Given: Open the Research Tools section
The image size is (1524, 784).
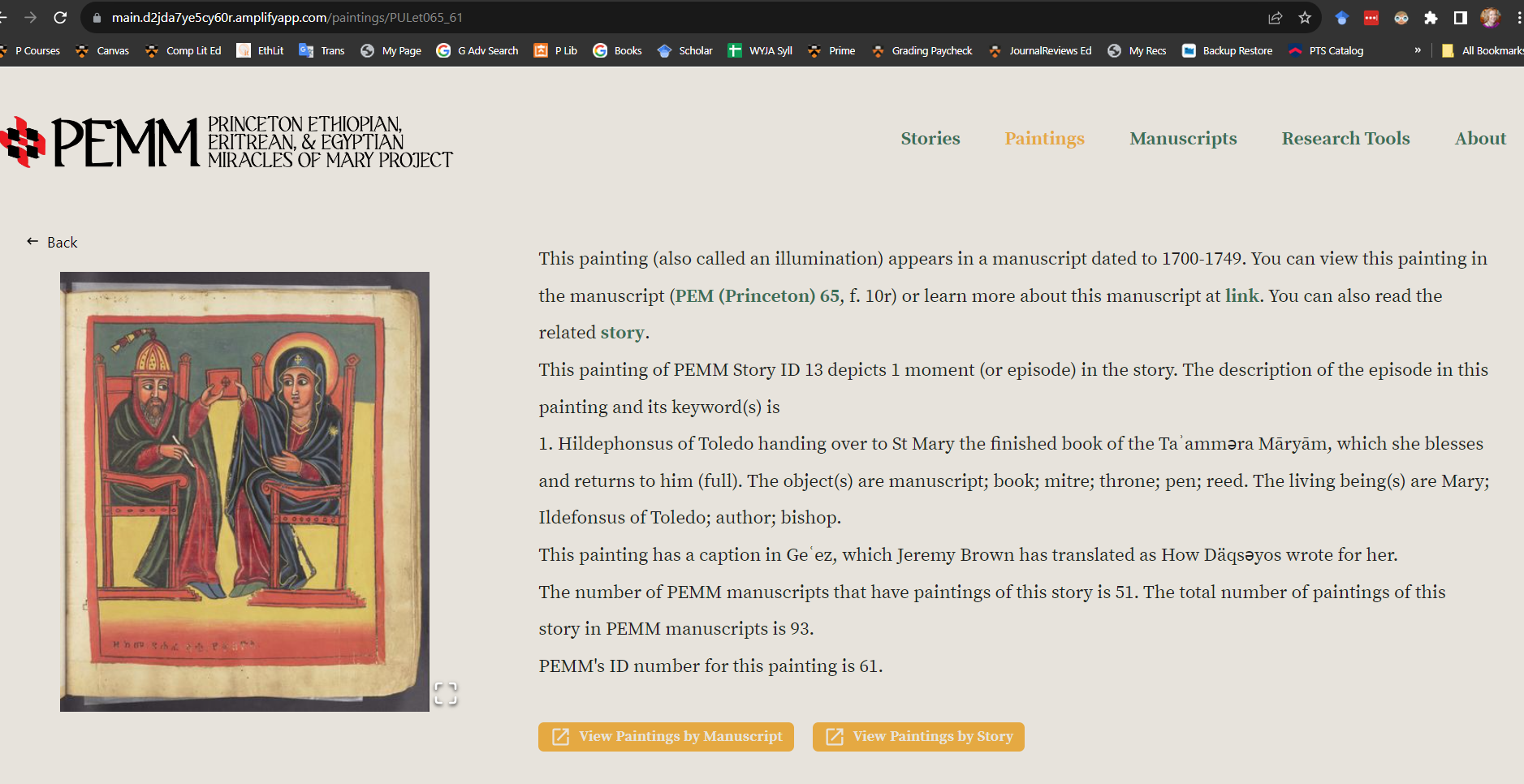Looking at the screenshot, I should point(1345,138).
